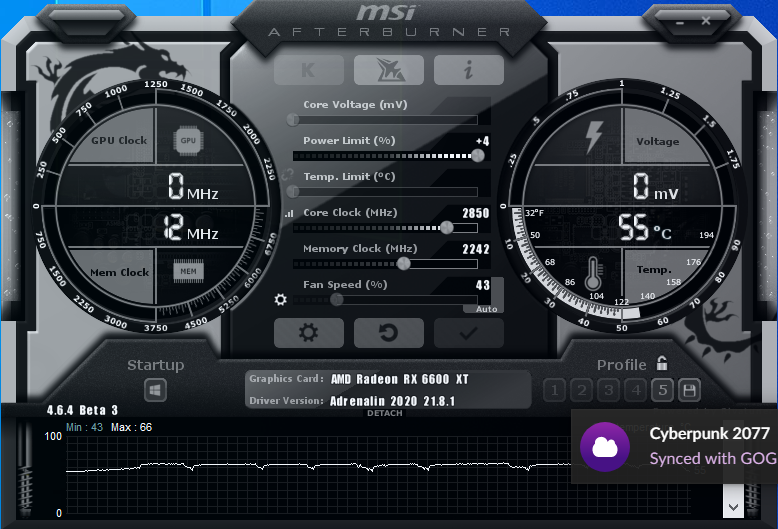778x529 pixels.
Task: Click the MEM chip icon in gauge
Action: pyautogui.click(x=188, y=271)
